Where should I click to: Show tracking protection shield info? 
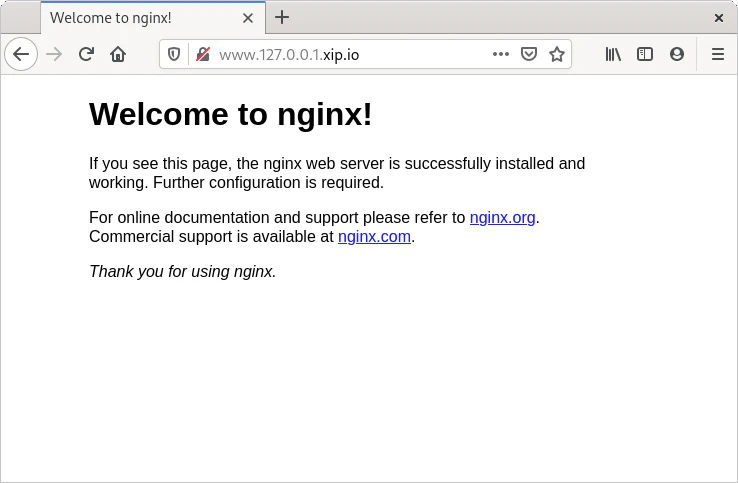(x=174, y=55)
